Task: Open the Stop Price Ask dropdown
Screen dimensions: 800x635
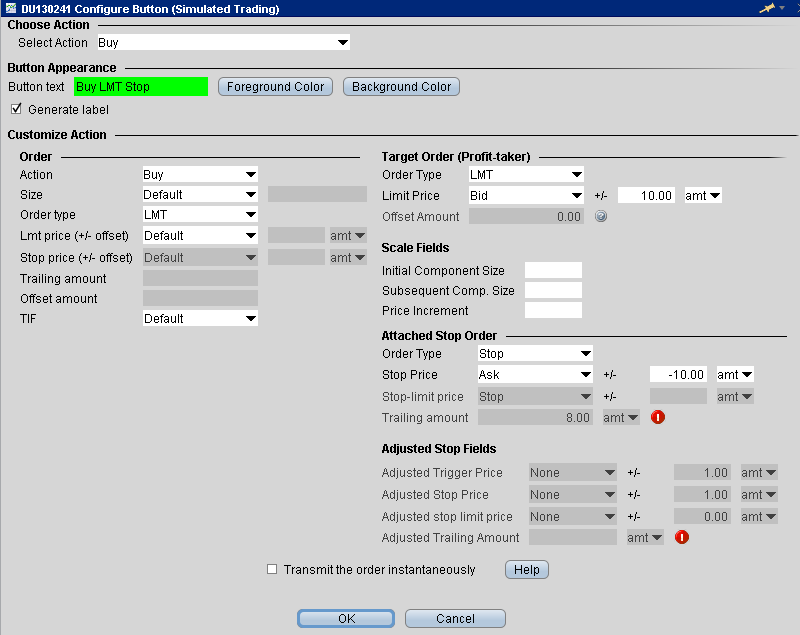Action: click(535, 375)
